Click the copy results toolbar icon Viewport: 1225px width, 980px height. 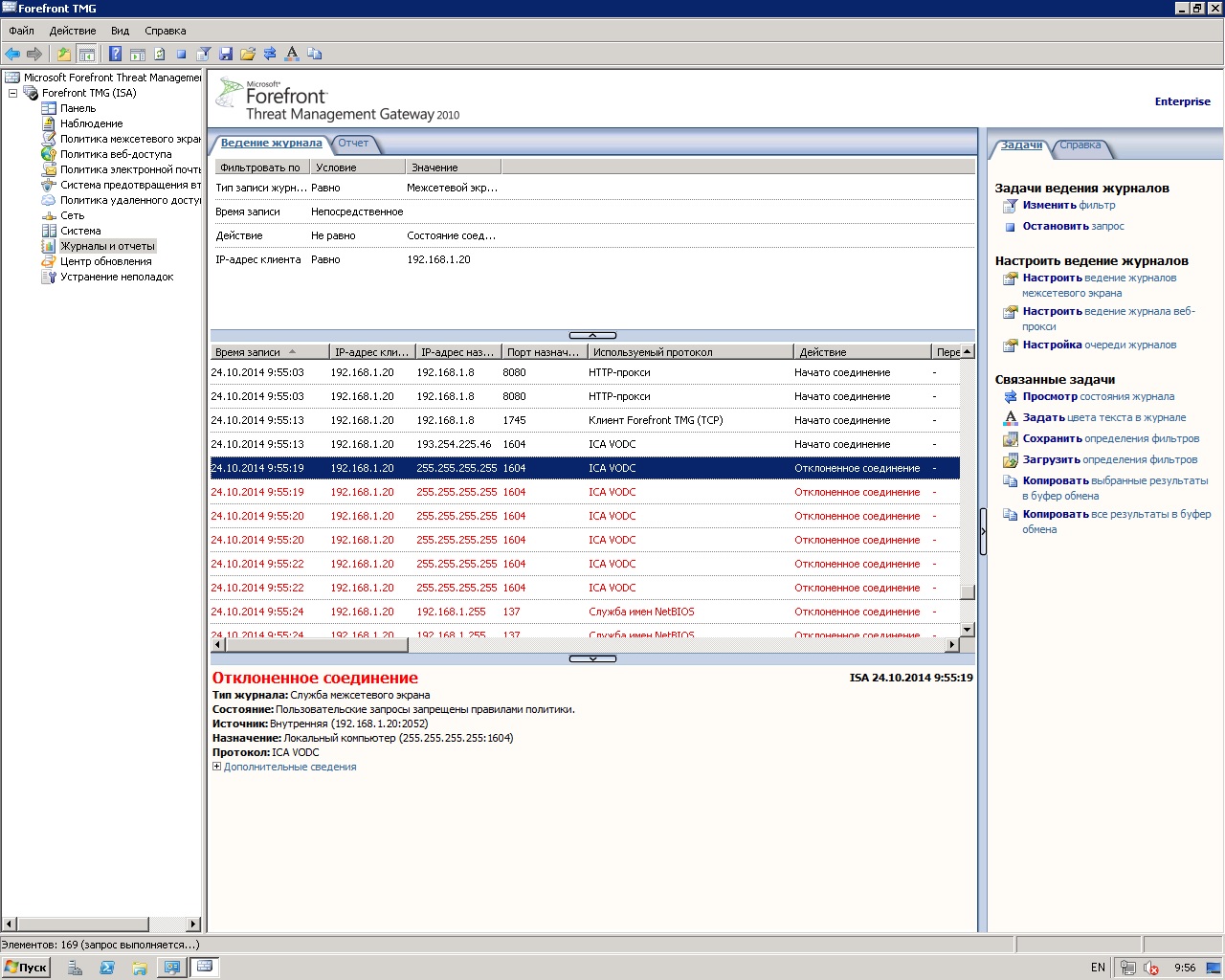[314, 54]
